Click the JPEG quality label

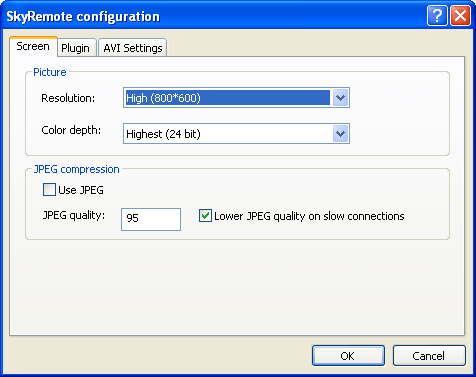[74, 215]
